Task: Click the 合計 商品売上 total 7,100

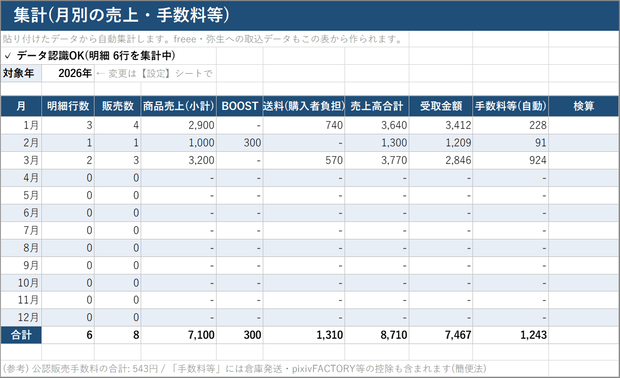Action: click(x=201, y=335)
